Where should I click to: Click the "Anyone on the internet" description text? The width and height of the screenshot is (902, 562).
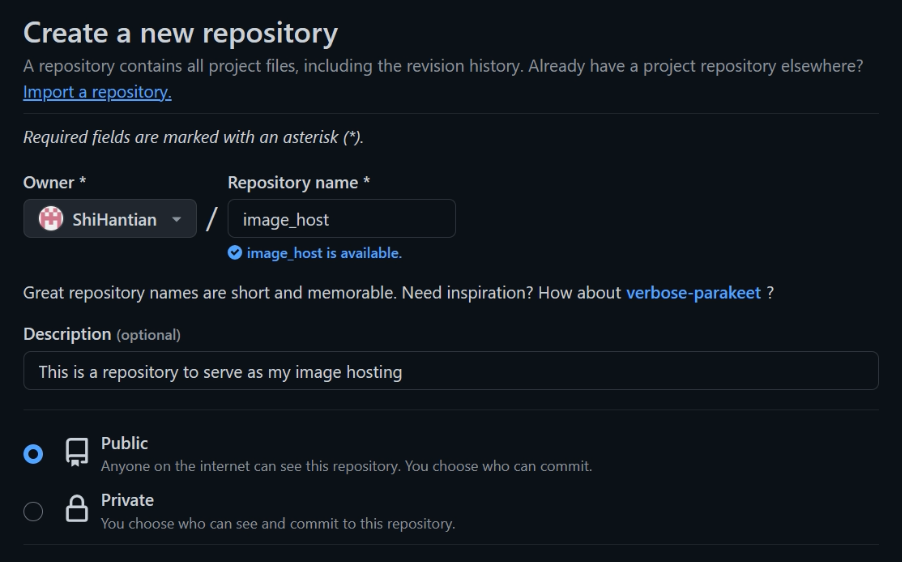point(346,466)
